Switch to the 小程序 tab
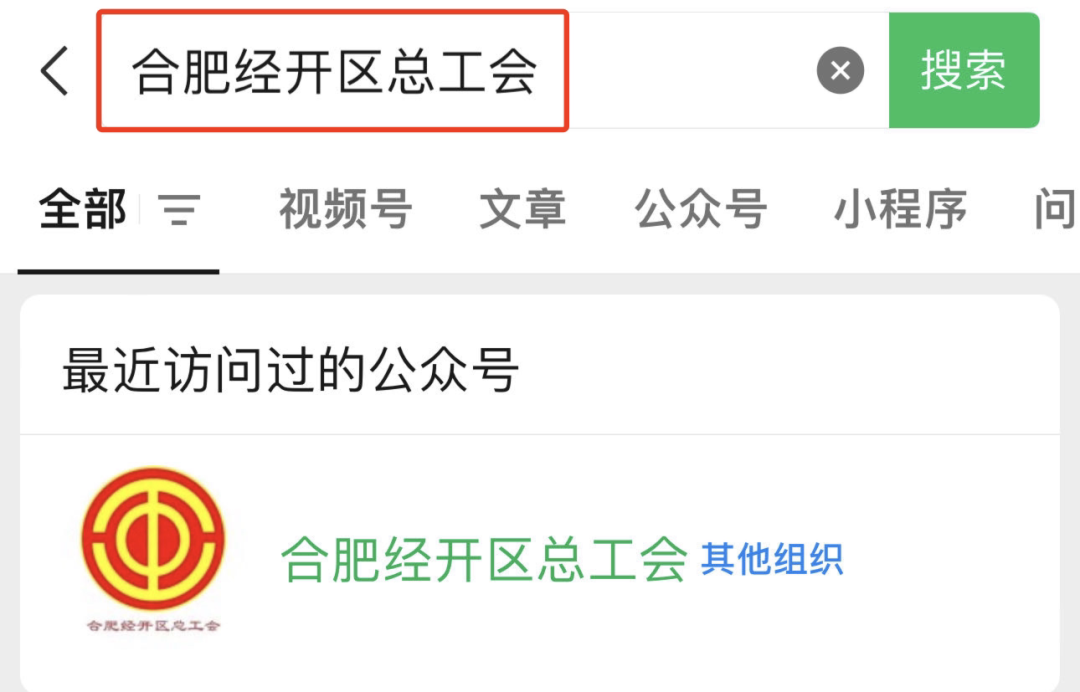The width and height of the screenshot is (1080, 692). point(900,209)
